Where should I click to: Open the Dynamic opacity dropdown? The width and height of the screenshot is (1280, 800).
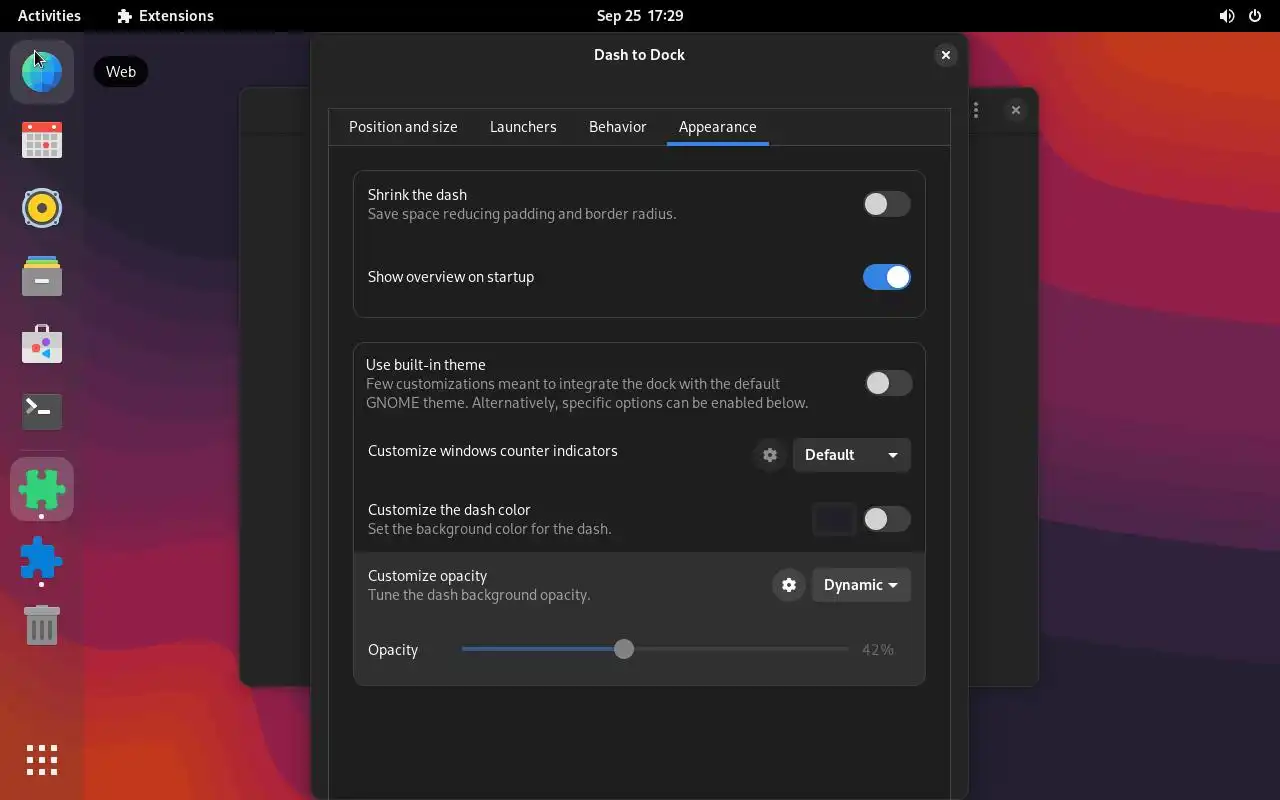coord(861,585)
